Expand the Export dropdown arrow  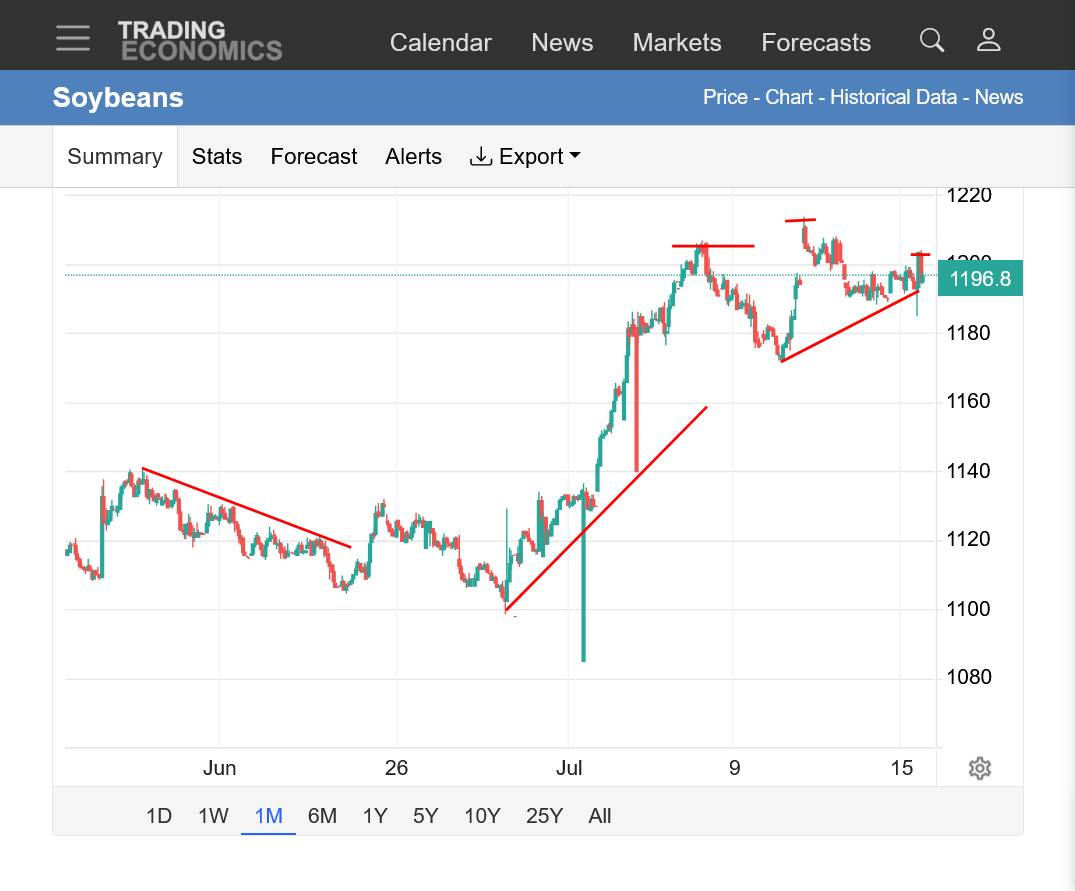point(575,156)
